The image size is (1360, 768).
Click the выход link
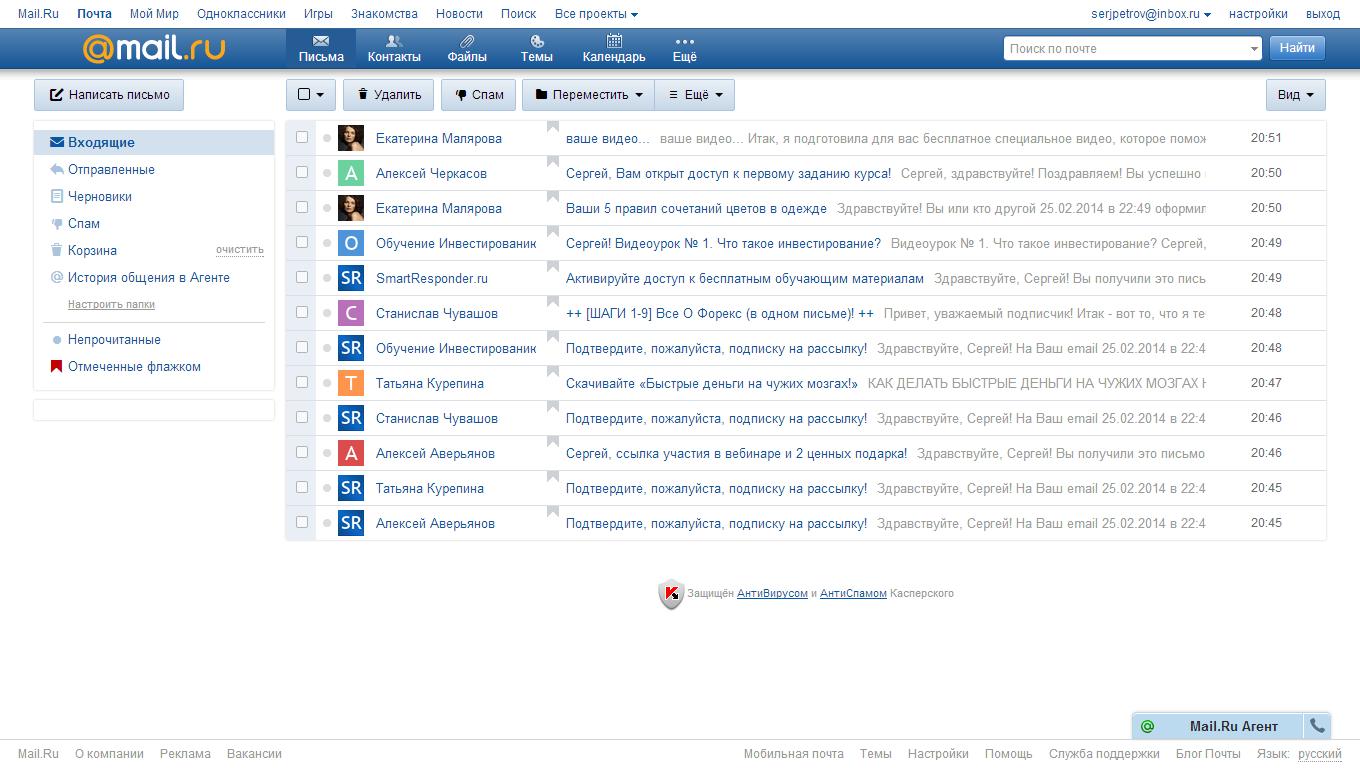(x=1323, y=14)
